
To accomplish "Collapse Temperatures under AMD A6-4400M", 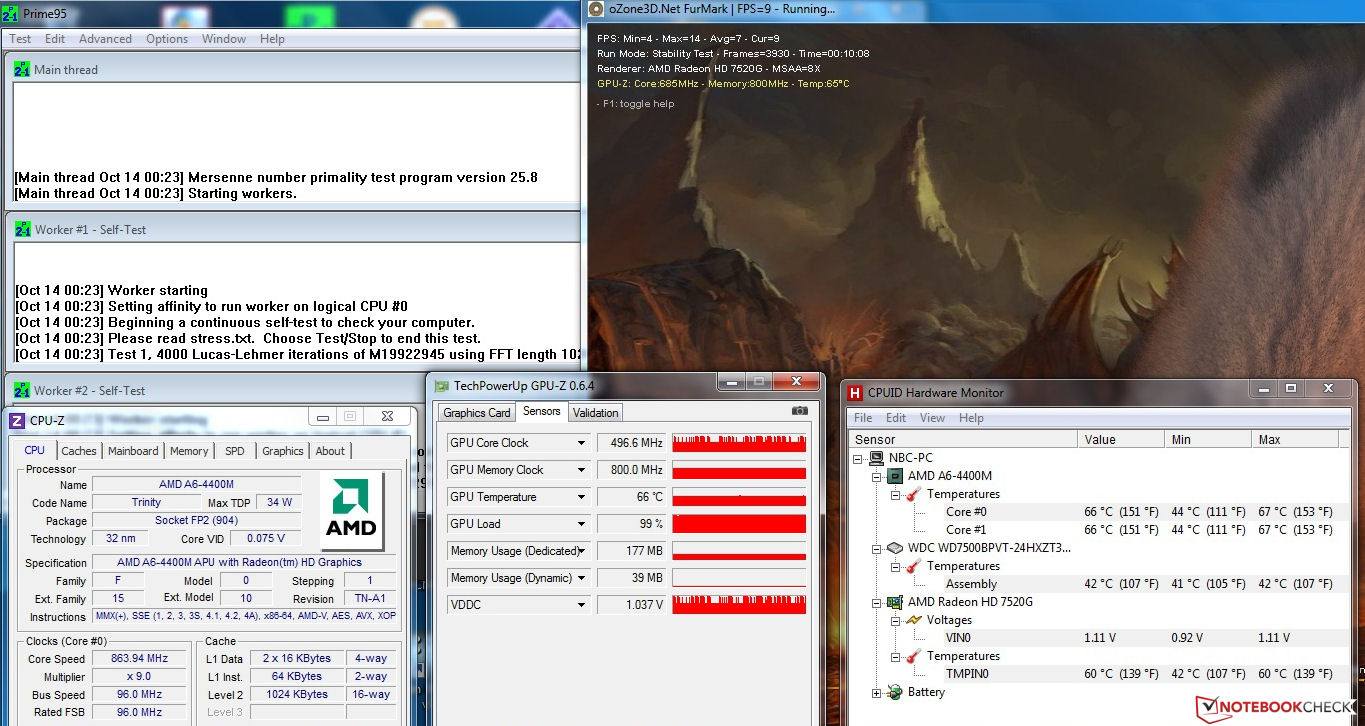I will coord(895,494).
